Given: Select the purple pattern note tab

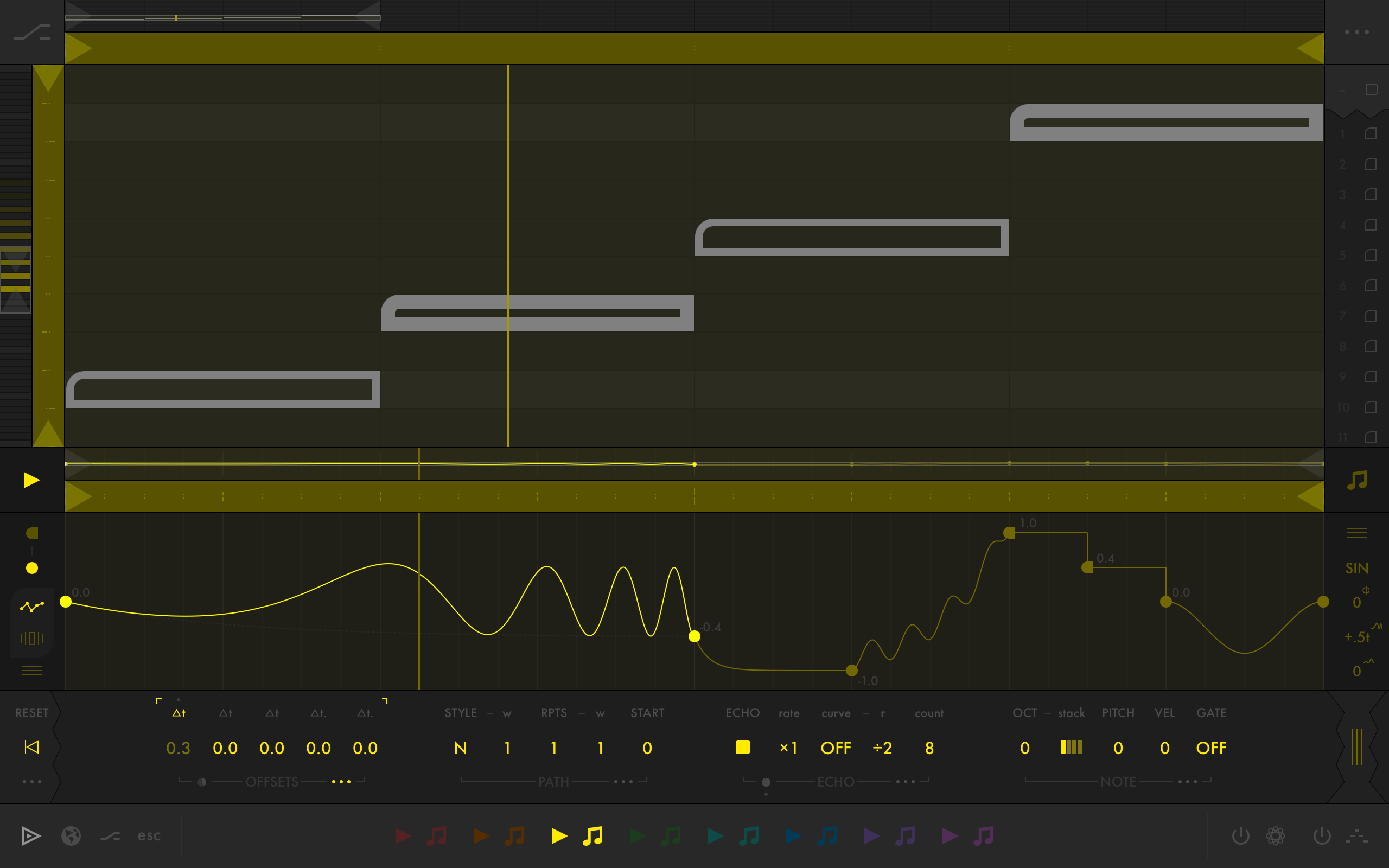Looking at the screenshot, I should click(905, 836).
